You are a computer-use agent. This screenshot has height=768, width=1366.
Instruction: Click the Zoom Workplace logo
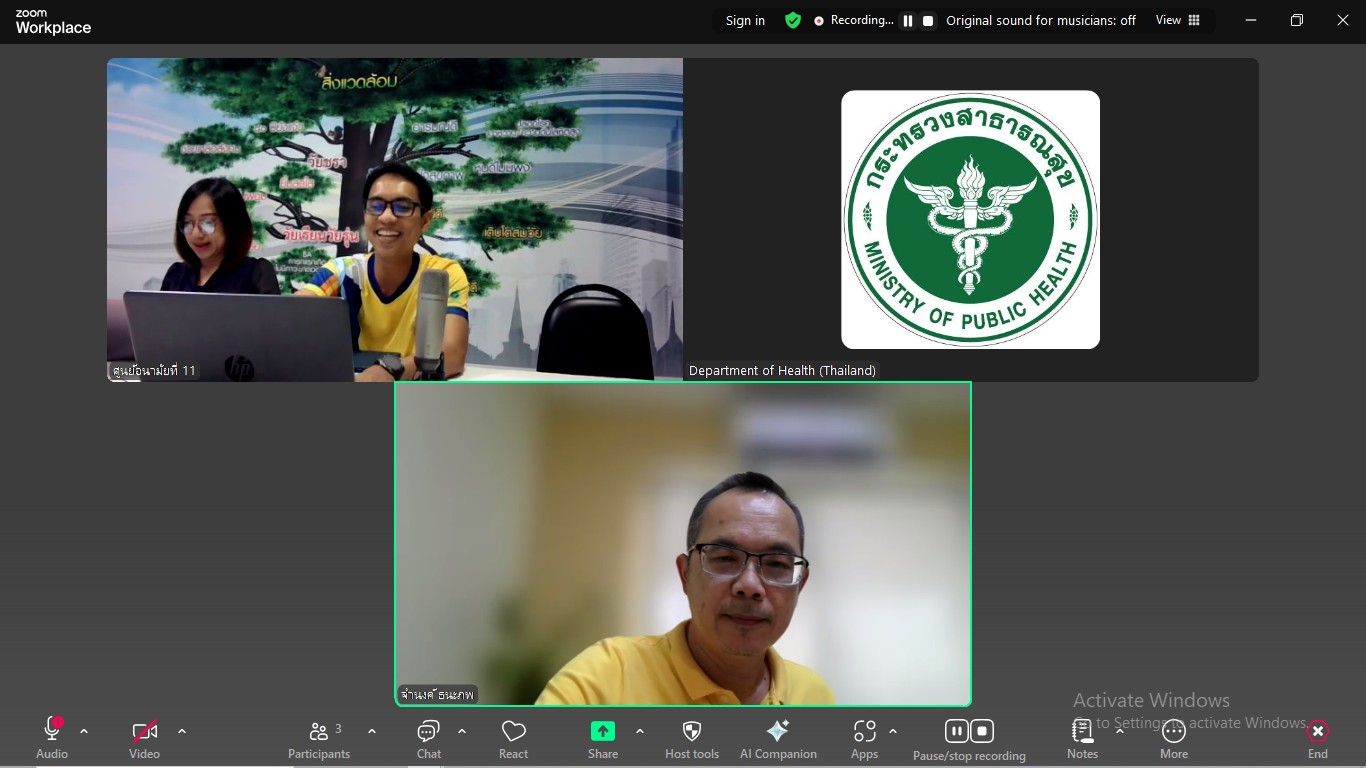point(53,22)
